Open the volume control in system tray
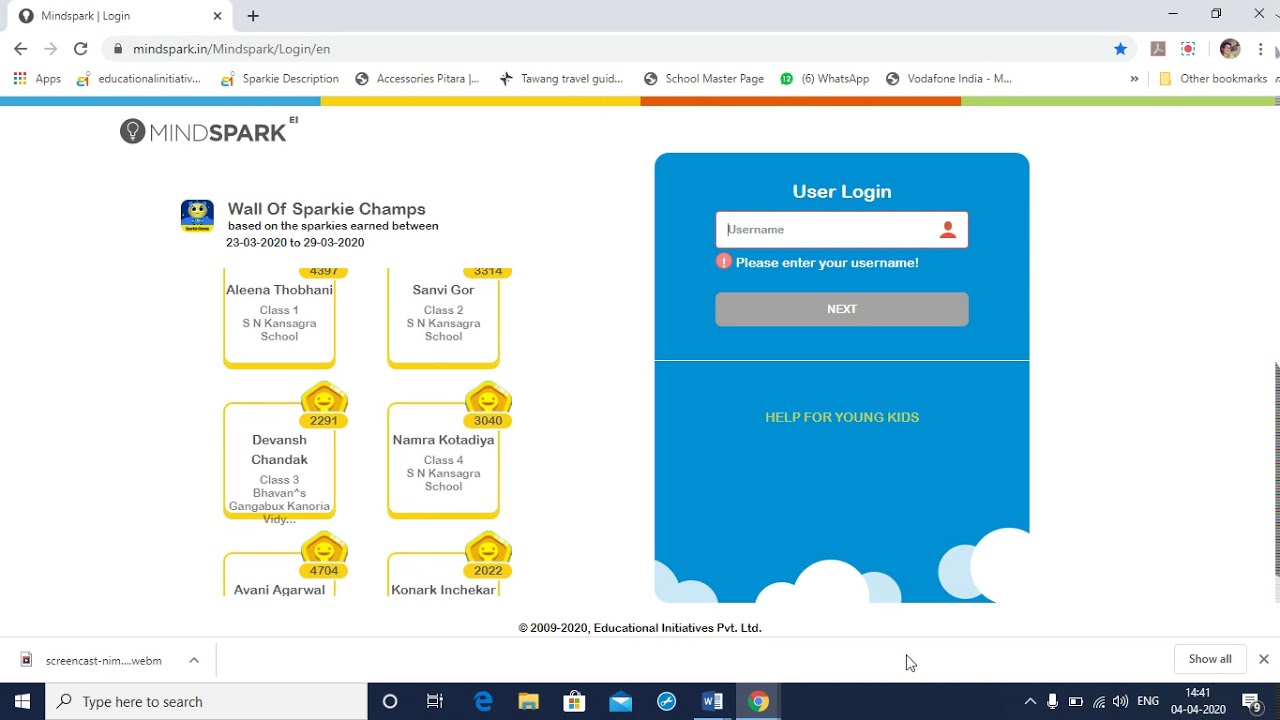 [x=1121, y=701]
